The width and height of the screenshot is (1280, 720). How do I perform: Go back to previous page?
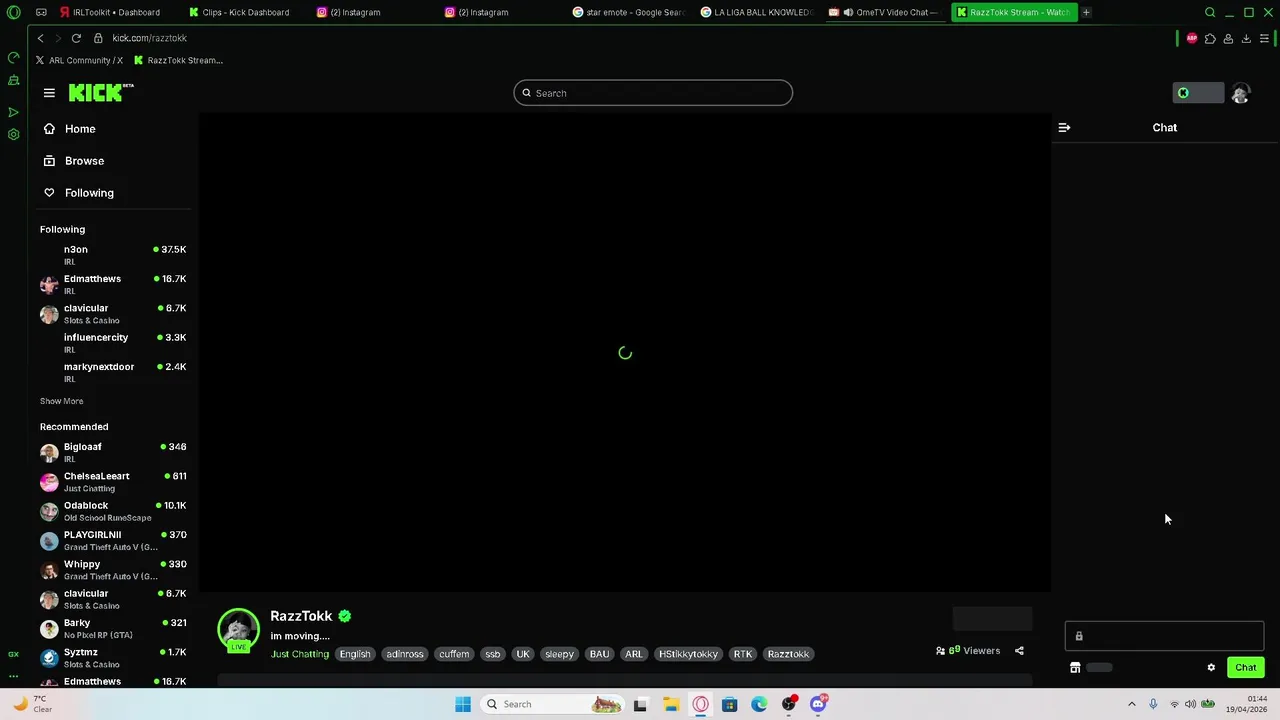click(40, 38)
